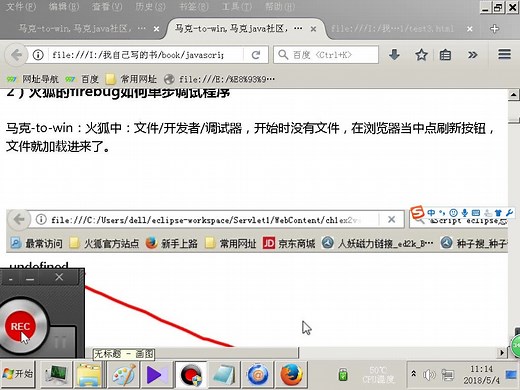Open Sogou emoticon smiley icon

pos(453,212)
